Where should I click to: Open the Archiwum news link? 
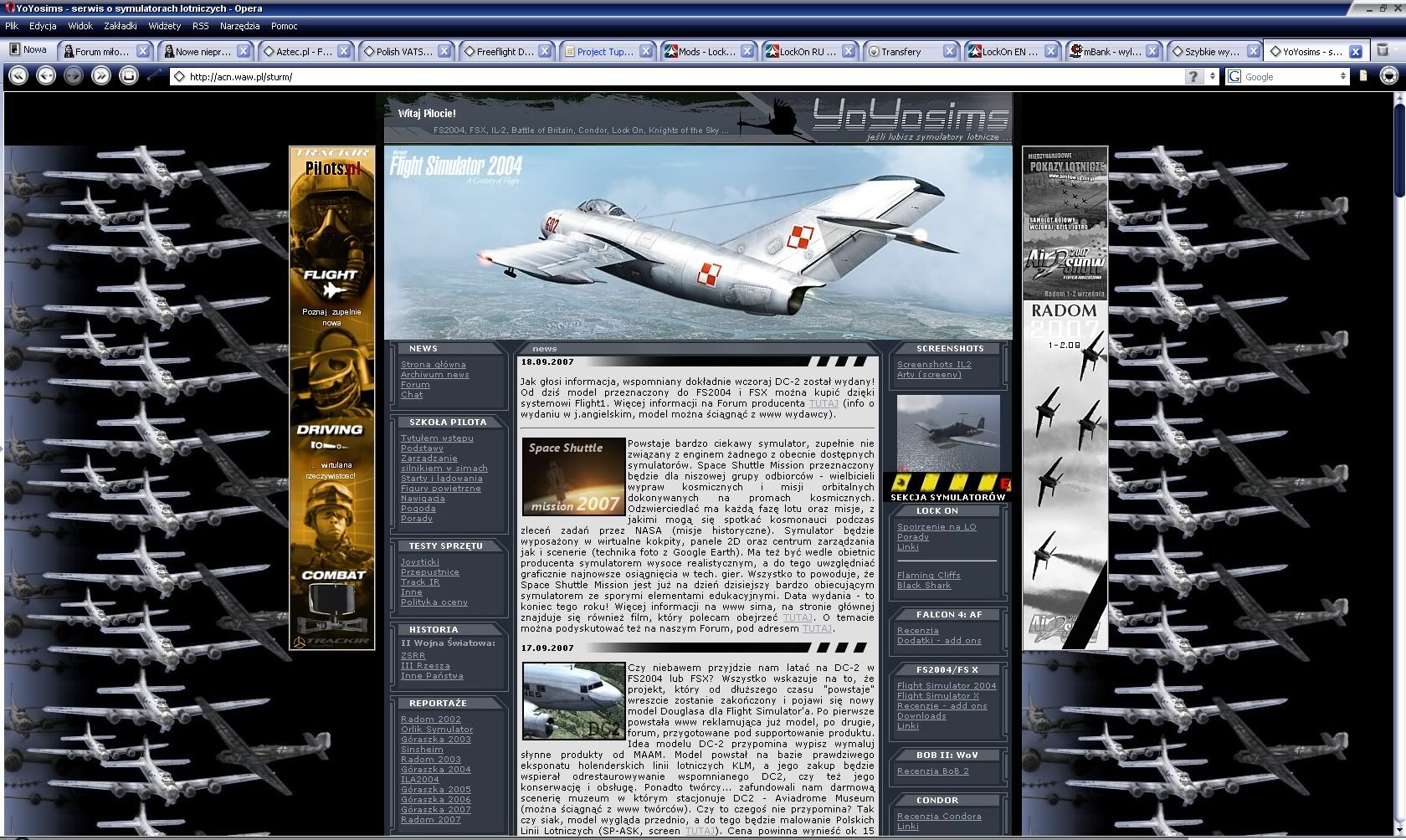434,374
